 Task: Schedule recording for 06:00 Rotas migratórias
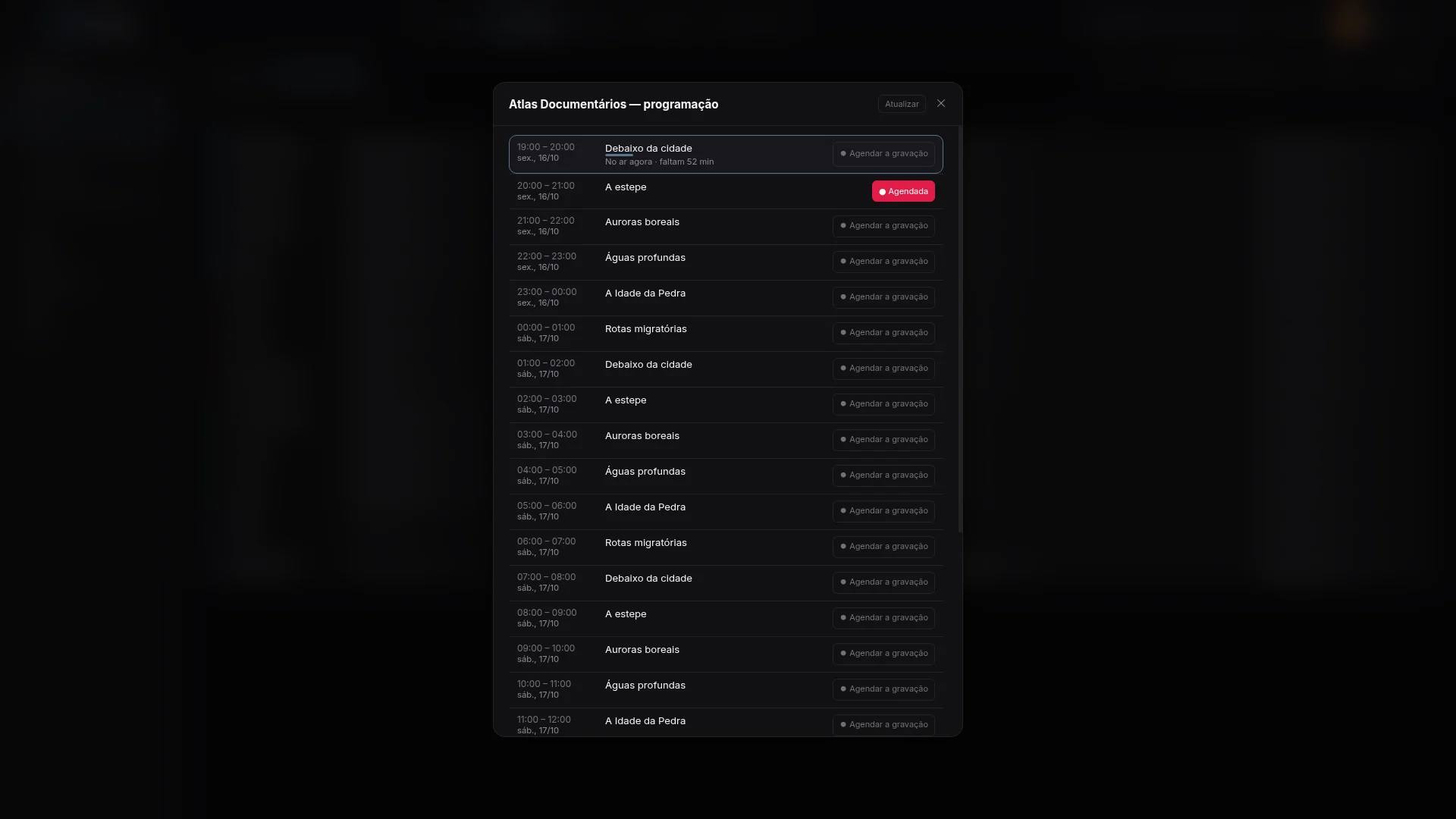coord(883,547)
